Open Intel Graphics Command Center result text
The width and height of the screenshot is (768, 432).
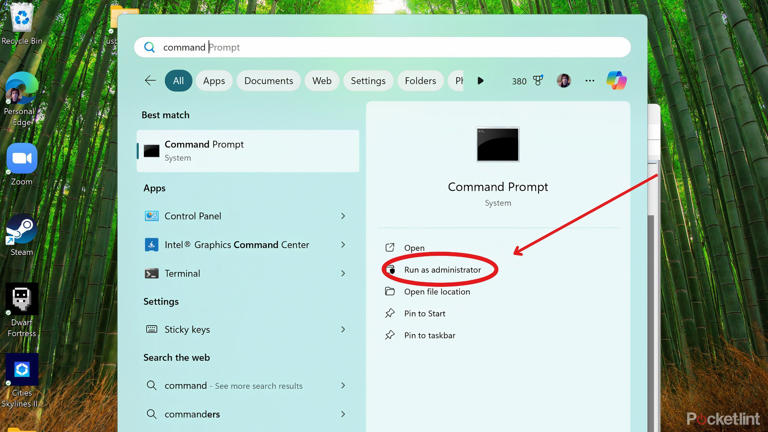(237, 244)
